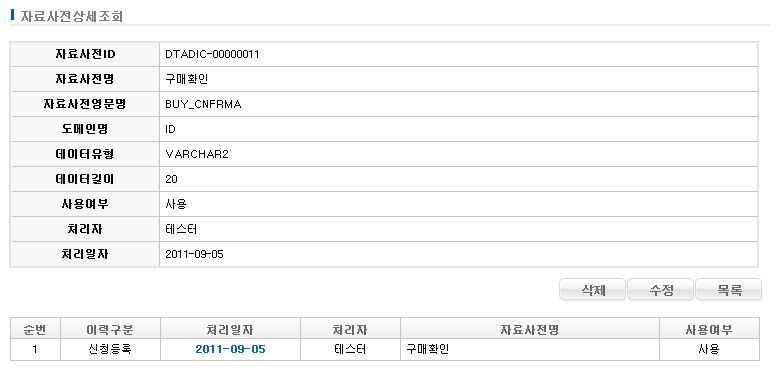Open the 2011-09-05 history date link
The width and height of the screenshot is (779, 377).
[230, 350]
